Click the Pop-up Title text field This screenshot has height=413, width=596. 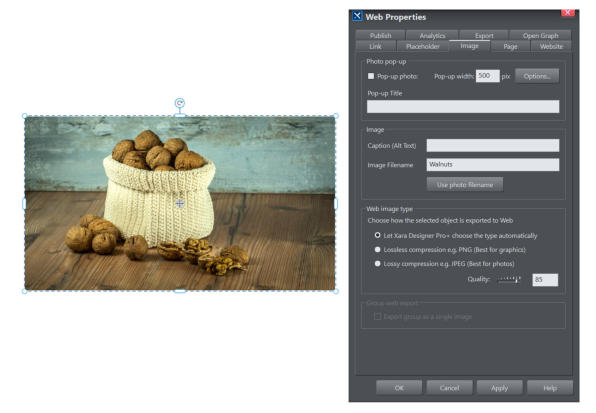coord(463,106)
